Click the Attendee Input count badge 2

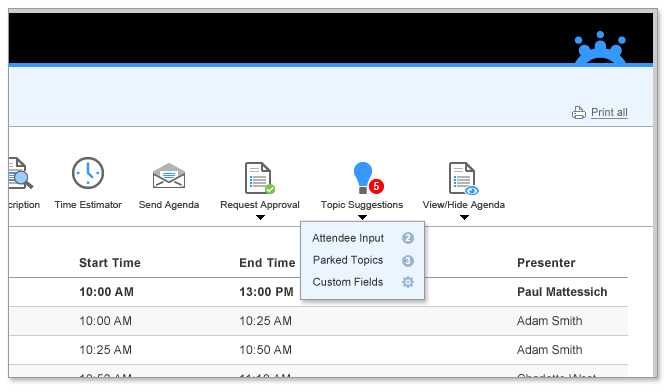[x=408, y=238]
